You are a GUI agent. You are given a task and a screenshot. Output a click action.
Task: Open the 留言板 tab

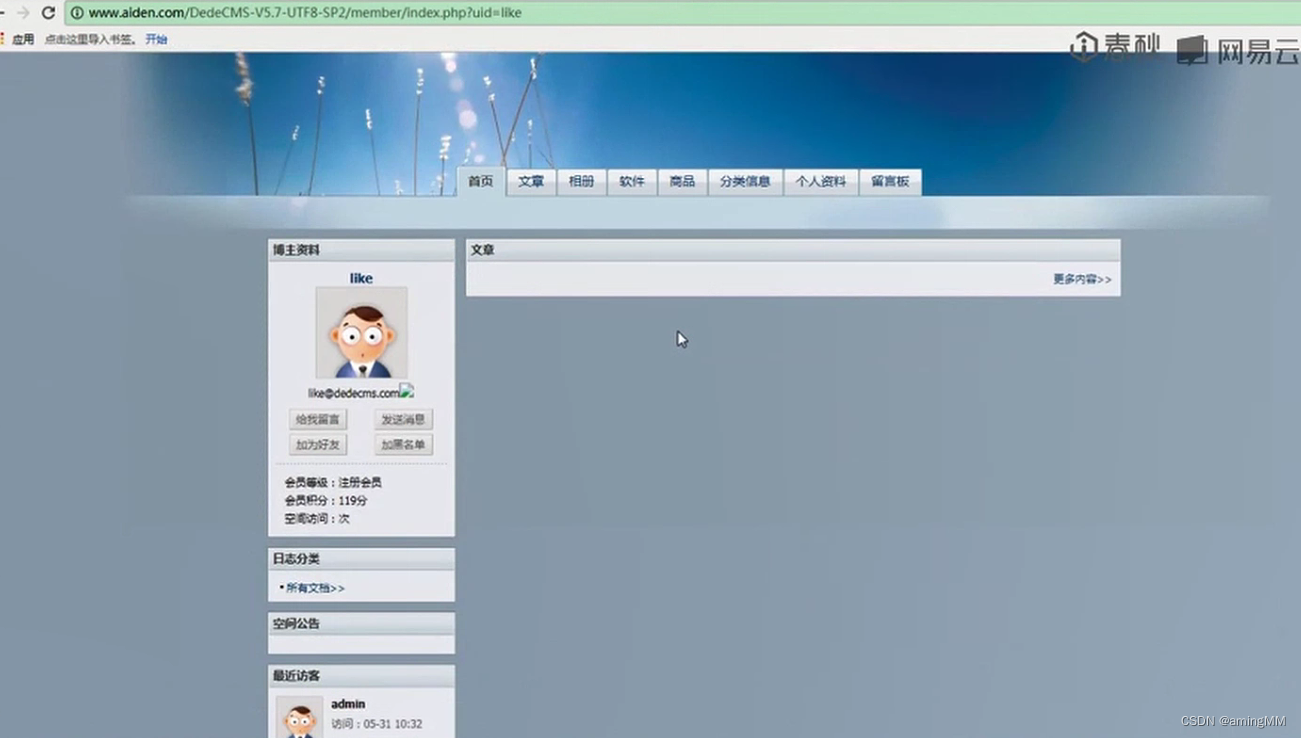tap(889, 181)
